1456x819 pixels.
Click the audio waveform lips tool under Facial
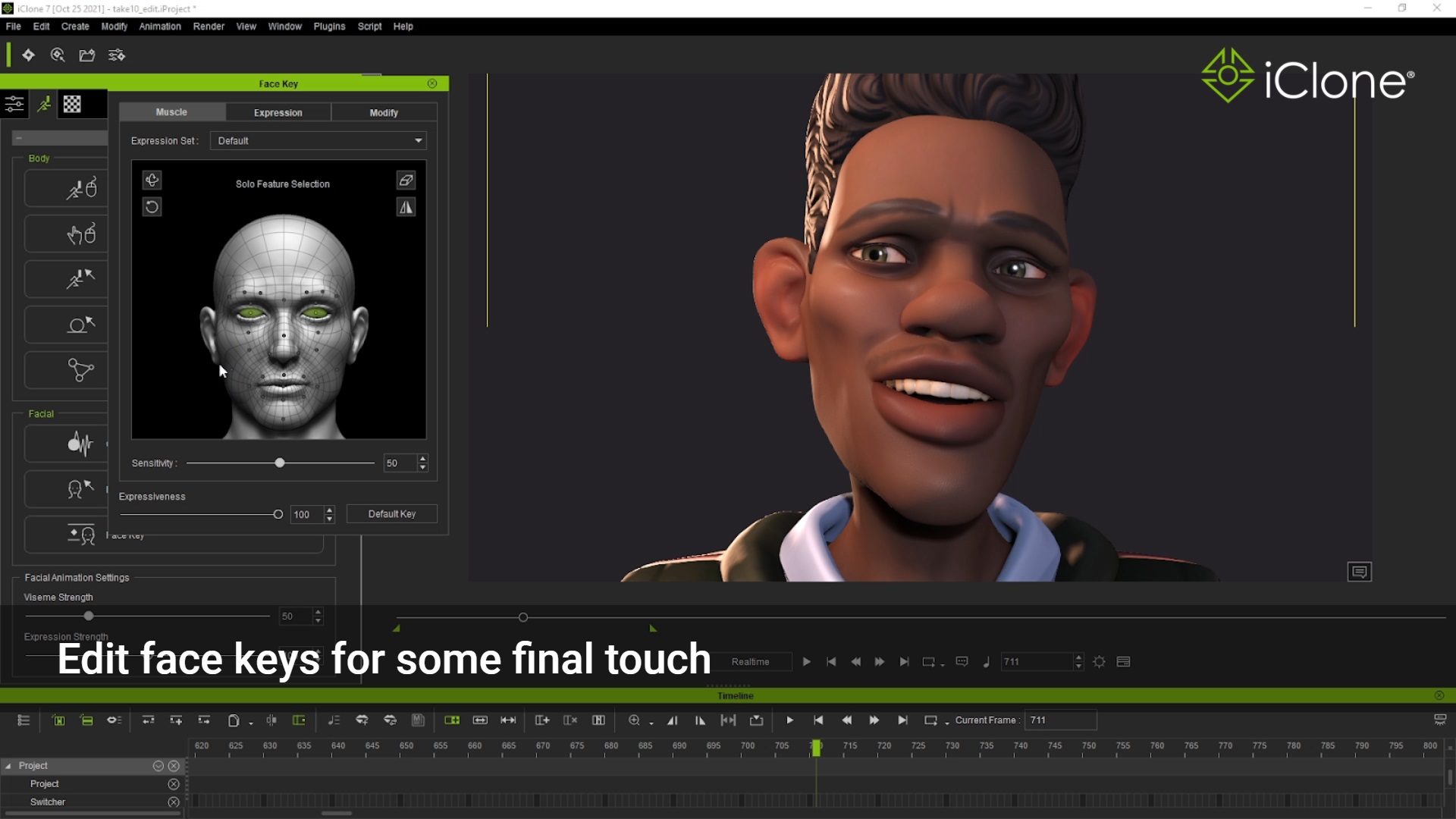pos(80,444)
